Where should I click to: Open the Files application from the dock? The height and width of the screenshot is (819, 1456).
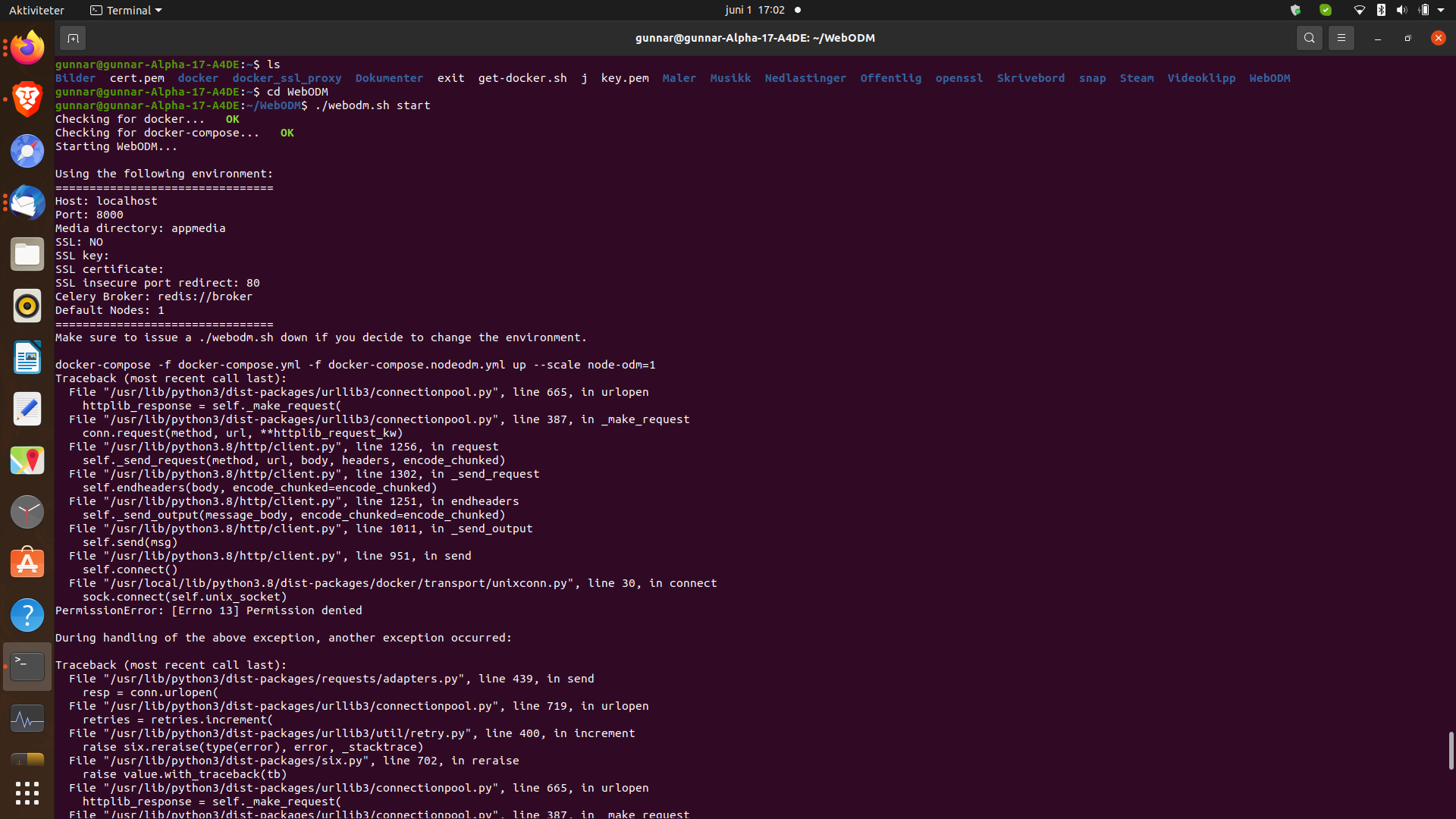pyautogui.click(x=27, y=254)
